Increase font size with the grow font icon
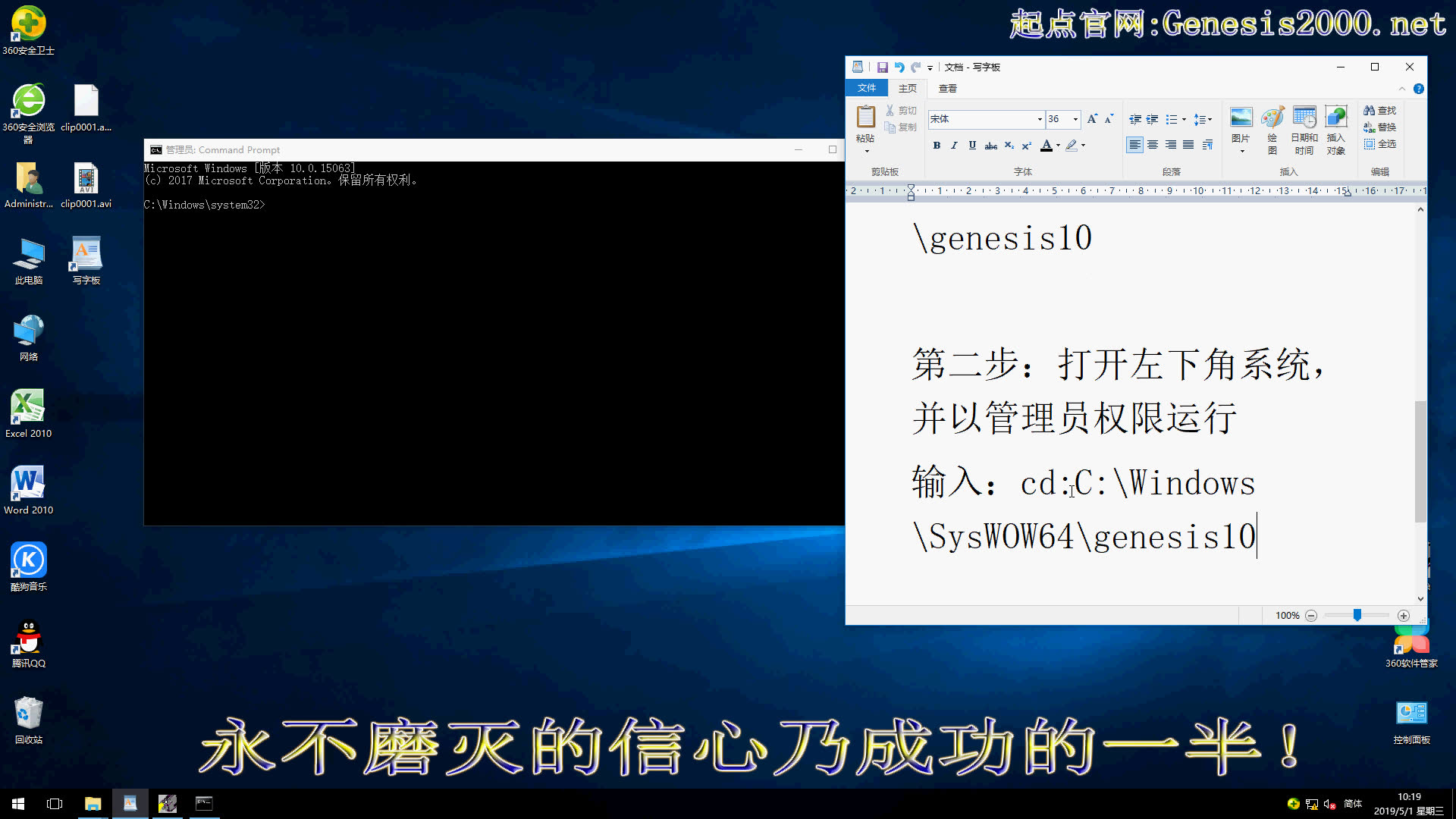This screenshot has height=819, width=1456. (x=1090, y=119)
